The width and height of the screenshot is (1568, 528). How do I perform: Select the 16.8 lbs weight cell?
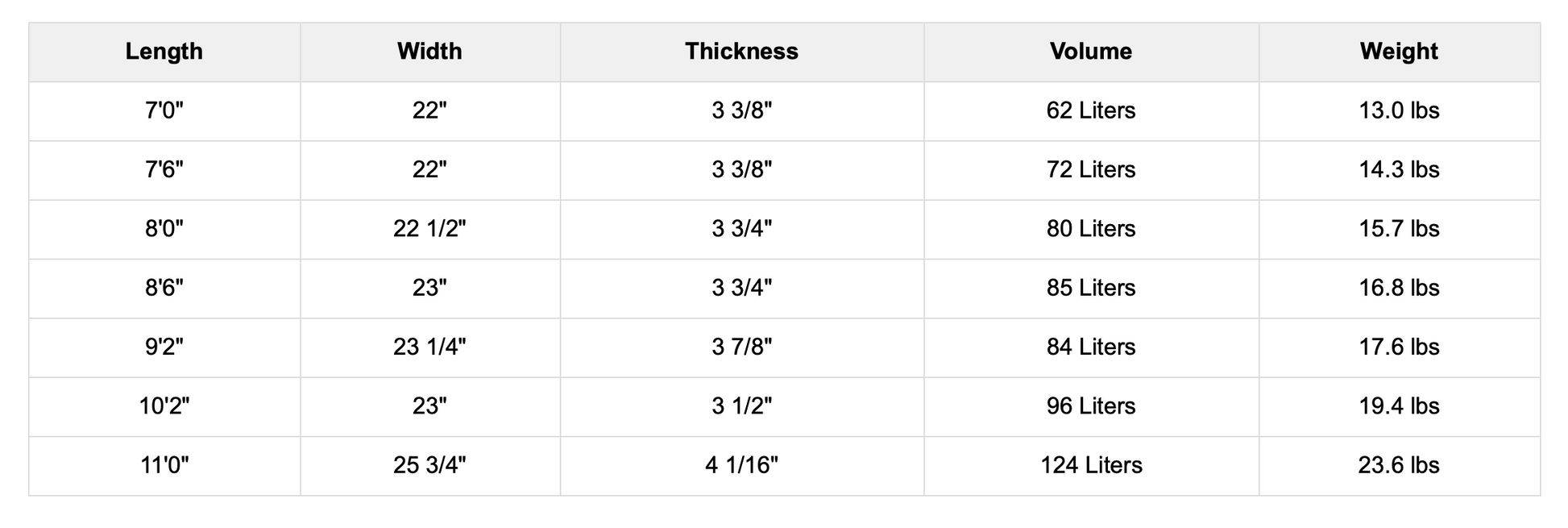pos(1399,288)
